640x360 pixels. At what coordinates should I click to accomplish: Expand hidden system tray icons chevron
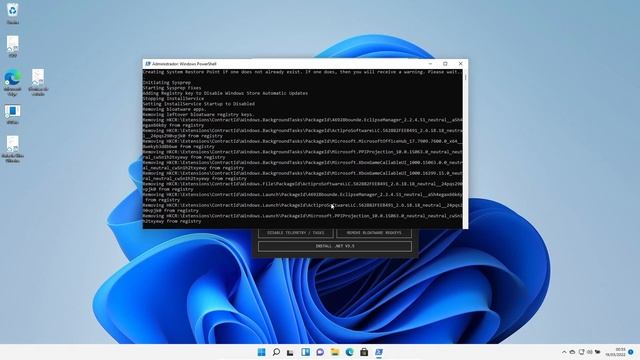[564, 352]
